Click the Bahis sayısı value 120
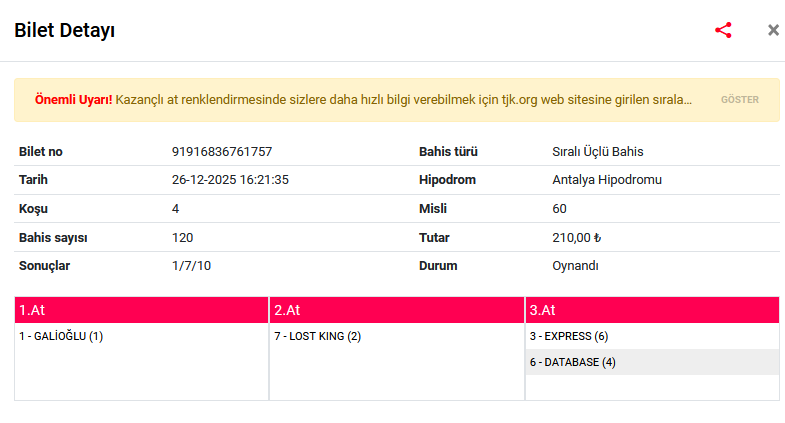785x423 pixels. (182, 238)
